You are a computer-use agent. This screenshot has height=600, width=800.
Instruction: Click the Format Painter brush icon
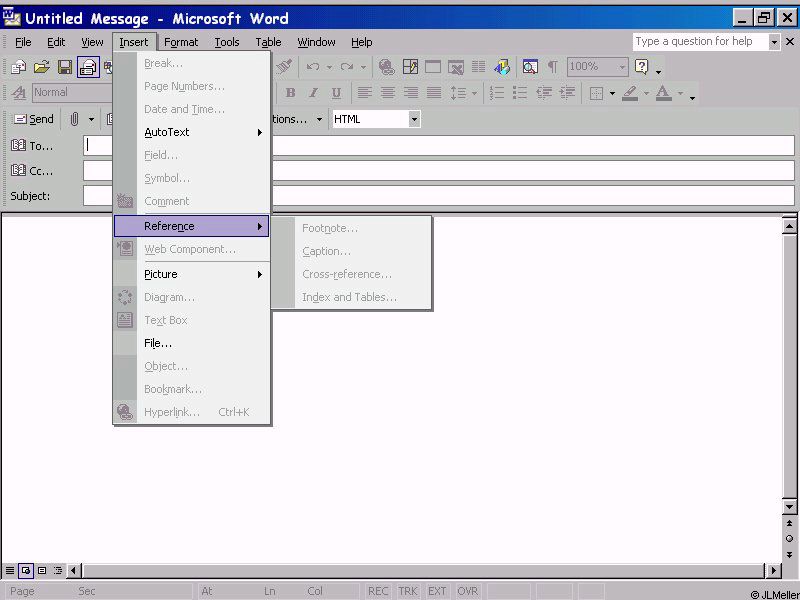coord(285,67)
